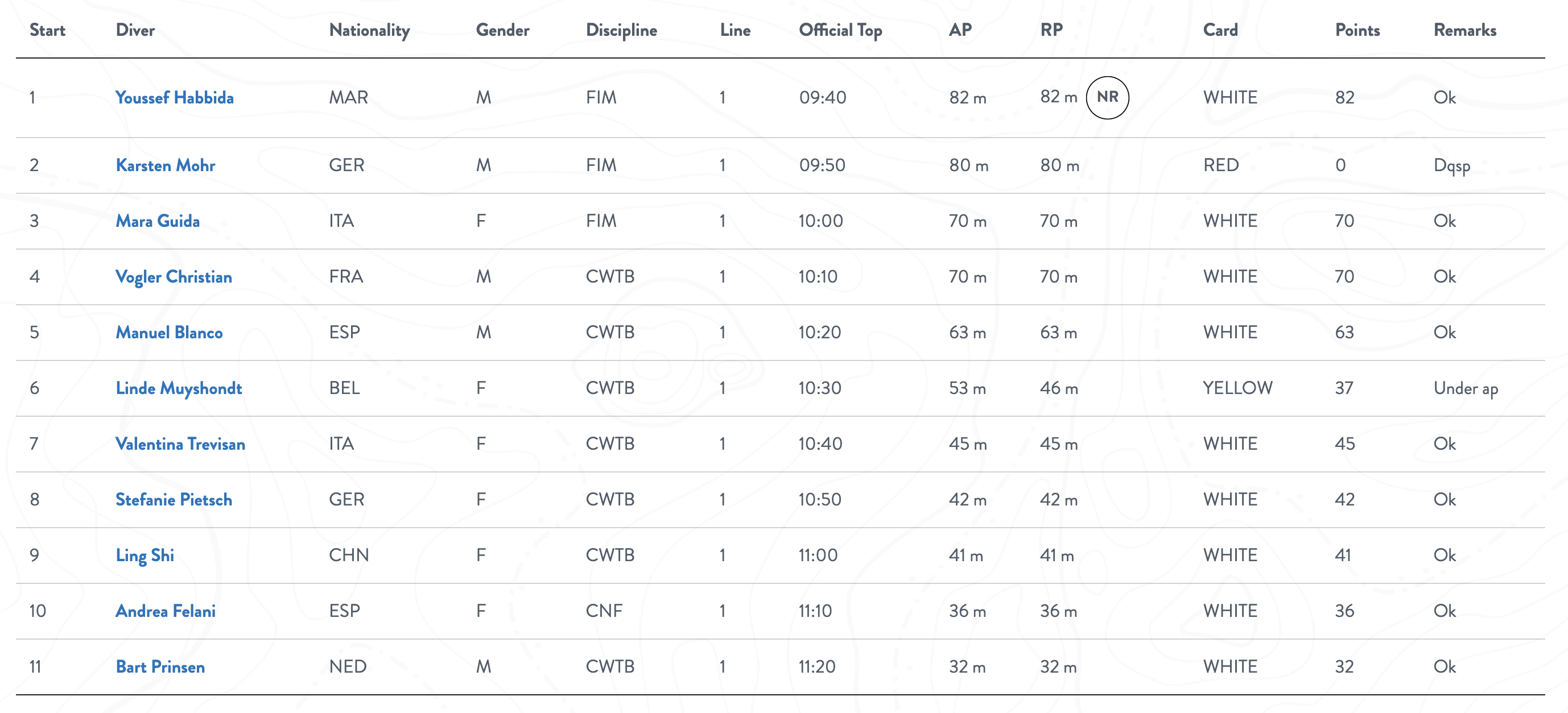Open Vogler Christian's profile link
This screenshot has height=713, width=1568.
[x=174, y=277]
